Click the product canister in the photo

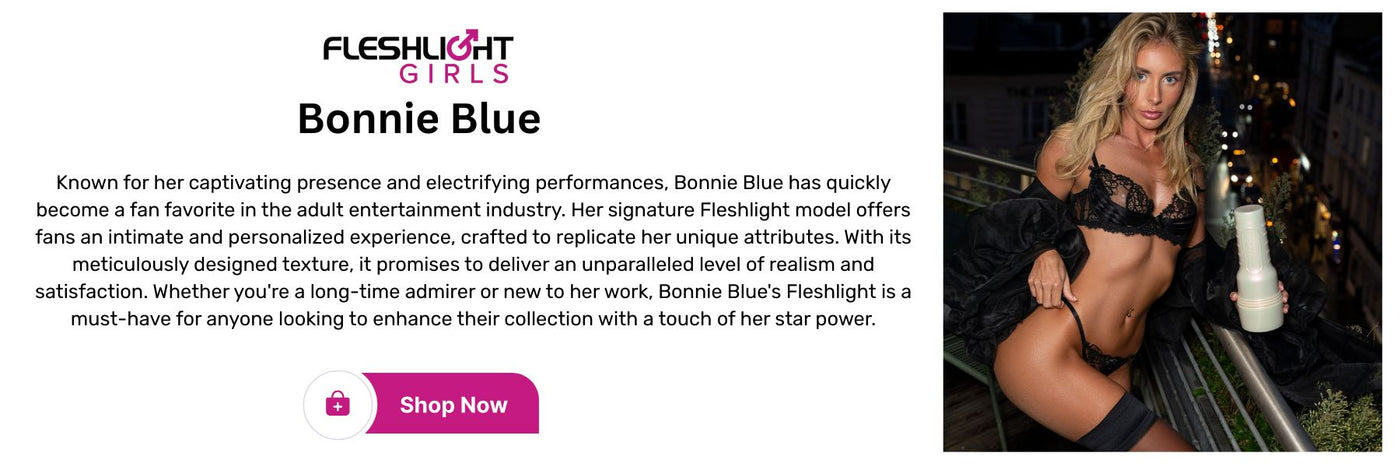pos(1259,267)
